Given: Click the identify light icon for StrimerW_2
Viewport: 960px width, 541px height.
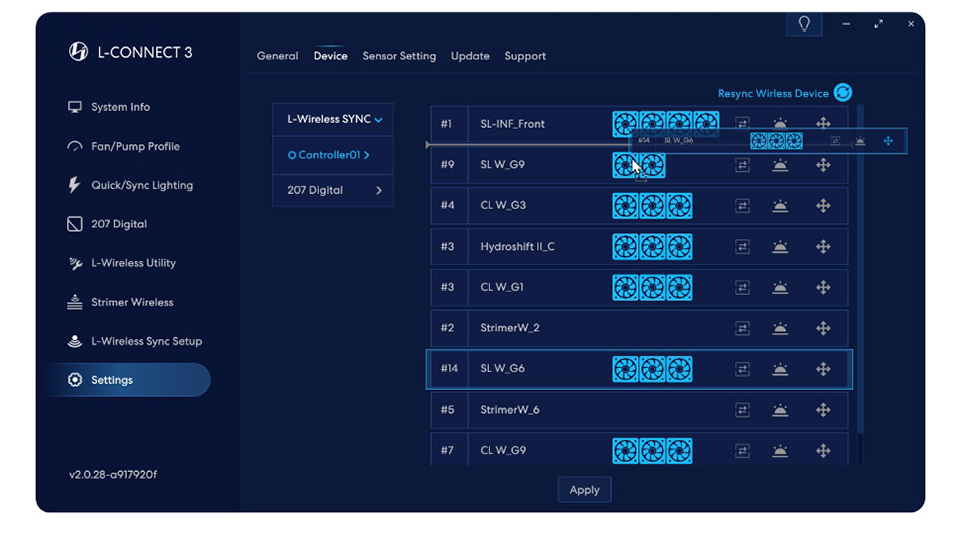Looking at the screenshot, I should tap(780, 328).
